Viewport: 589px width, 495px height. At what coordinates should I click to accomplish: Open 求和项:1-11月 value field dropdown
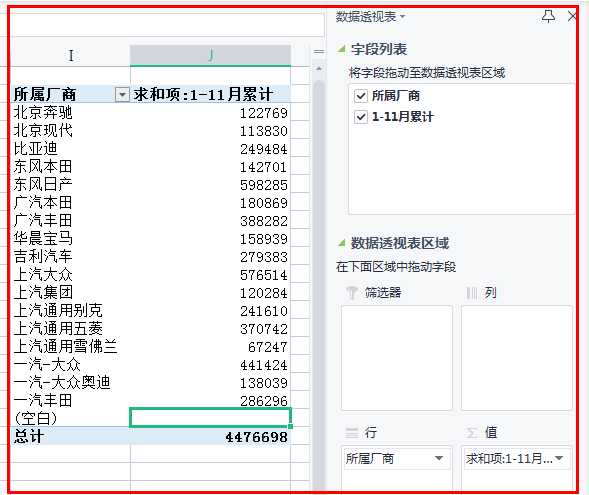pyautogui.click(x=559, y=458)
